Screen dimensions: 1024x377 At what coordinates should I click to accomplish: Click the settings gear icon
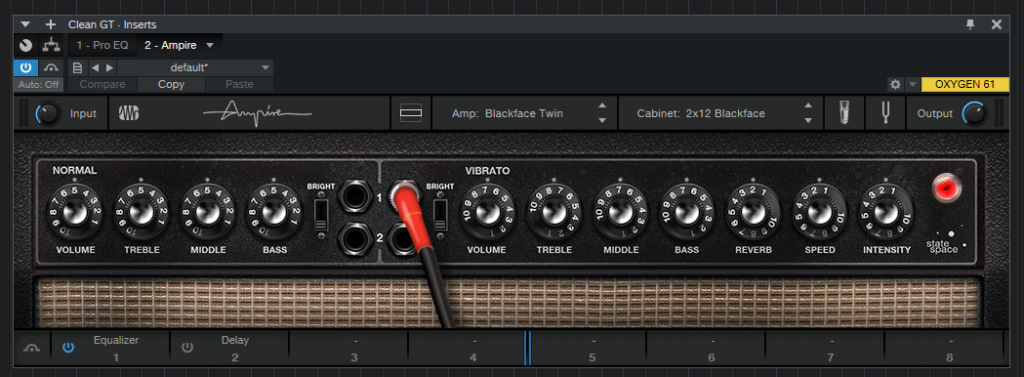(x=895, y=84)
